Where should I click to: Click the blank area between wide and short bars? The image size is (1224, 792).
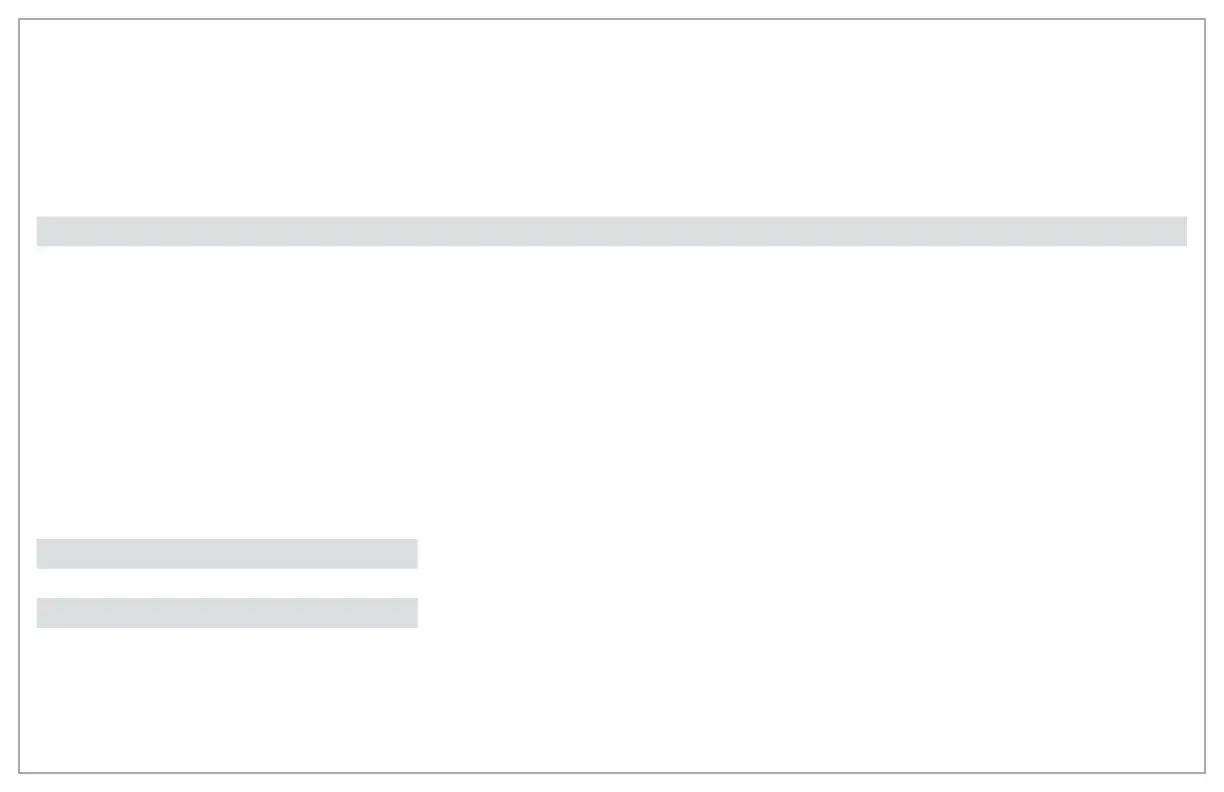click(611, 392)
